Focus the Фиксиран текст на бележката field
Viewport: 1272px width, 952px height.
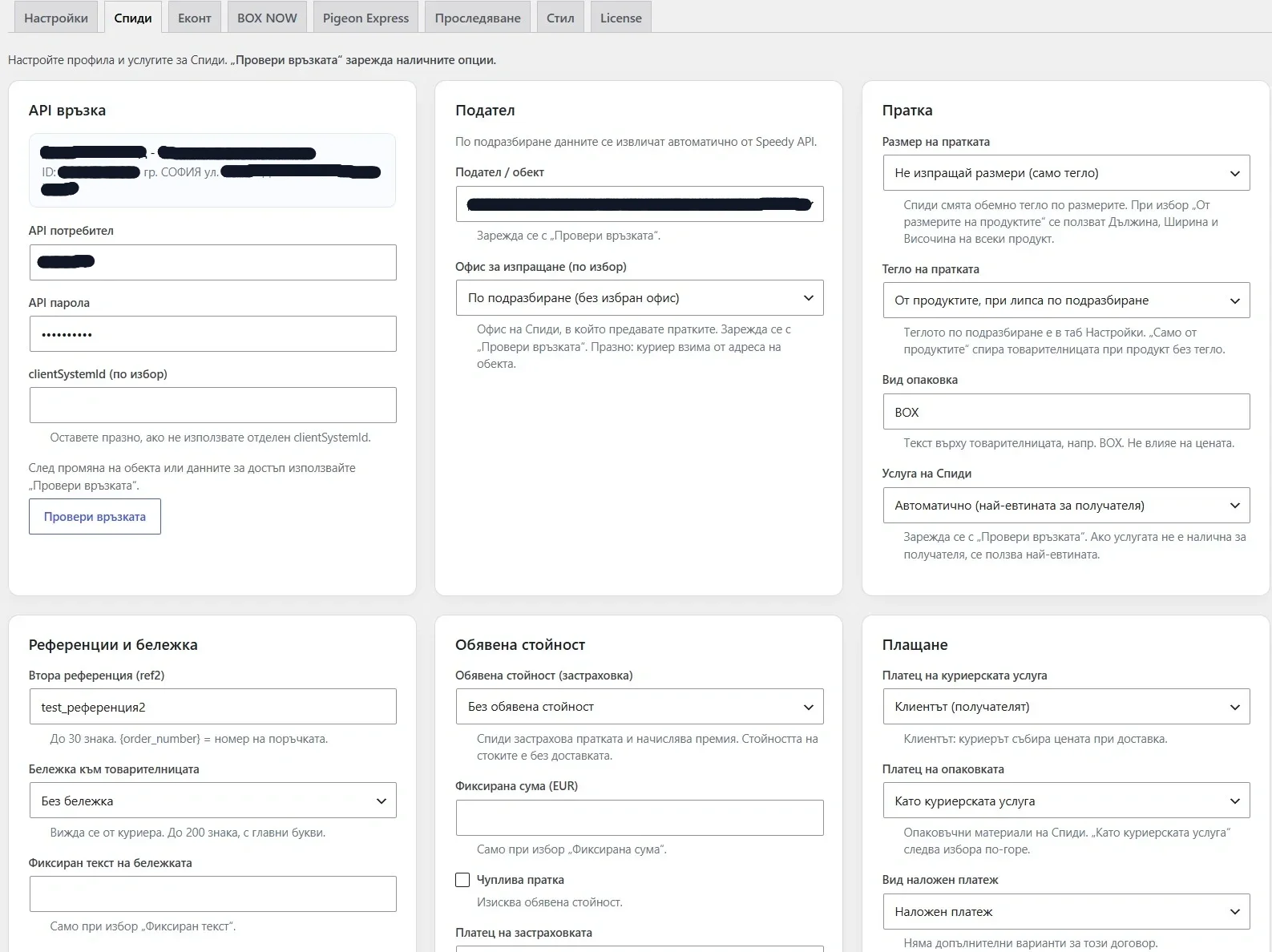coord(213,894)
